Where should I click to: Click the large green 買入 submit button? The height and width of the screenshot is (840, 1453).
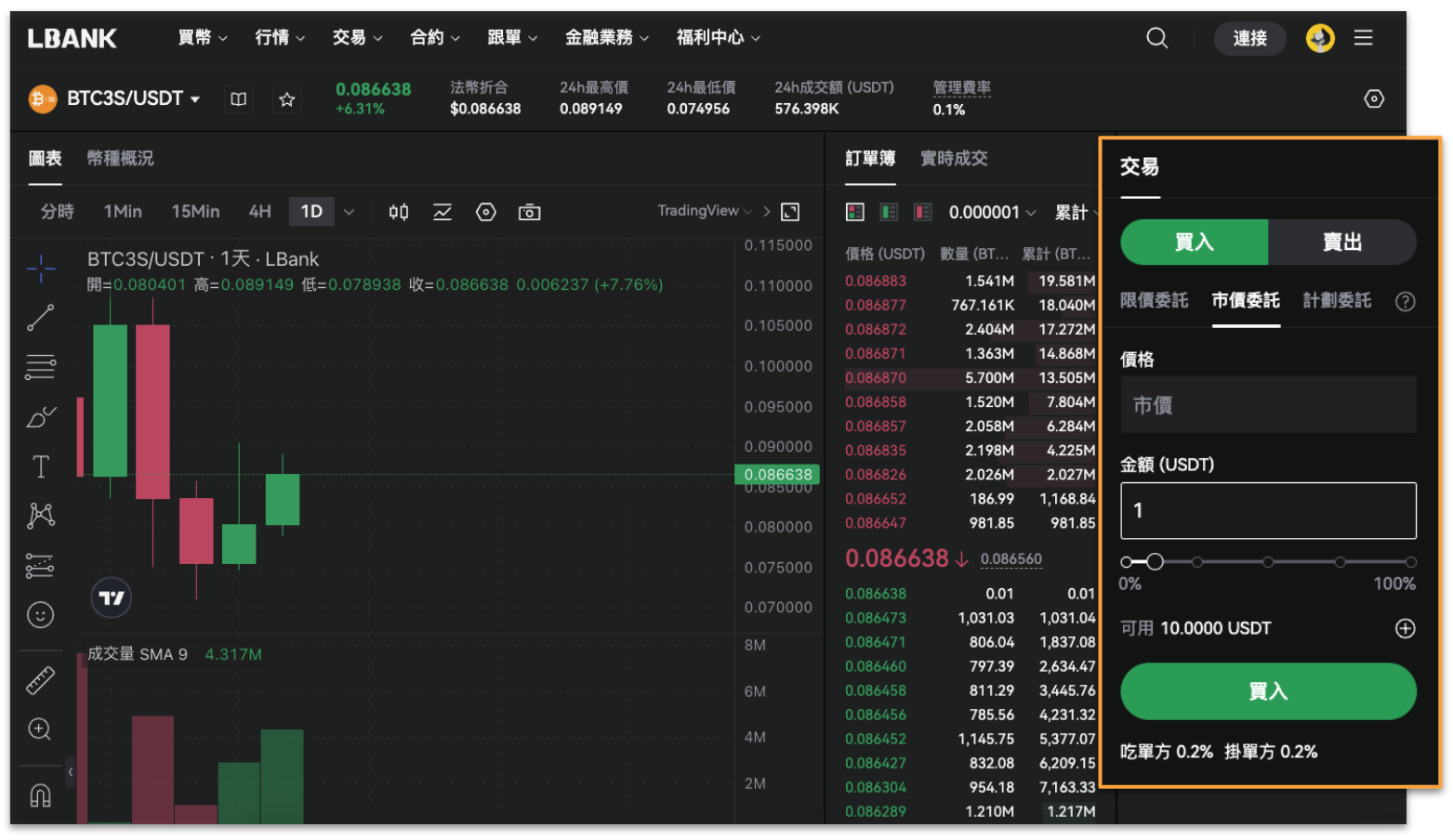point(1268,691)
